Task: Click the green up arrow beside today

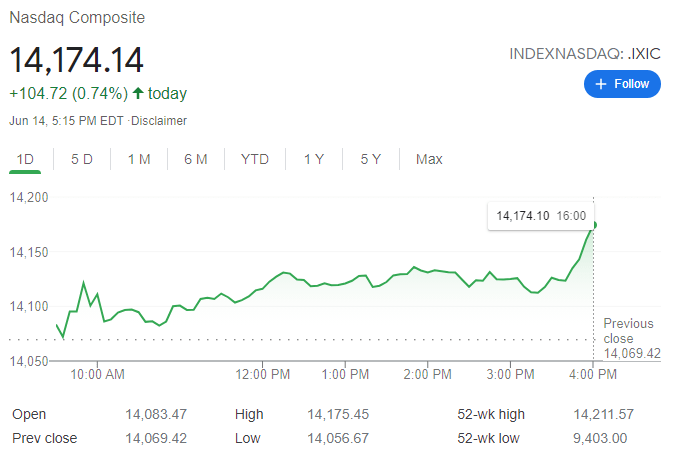Action: [138, 94]
